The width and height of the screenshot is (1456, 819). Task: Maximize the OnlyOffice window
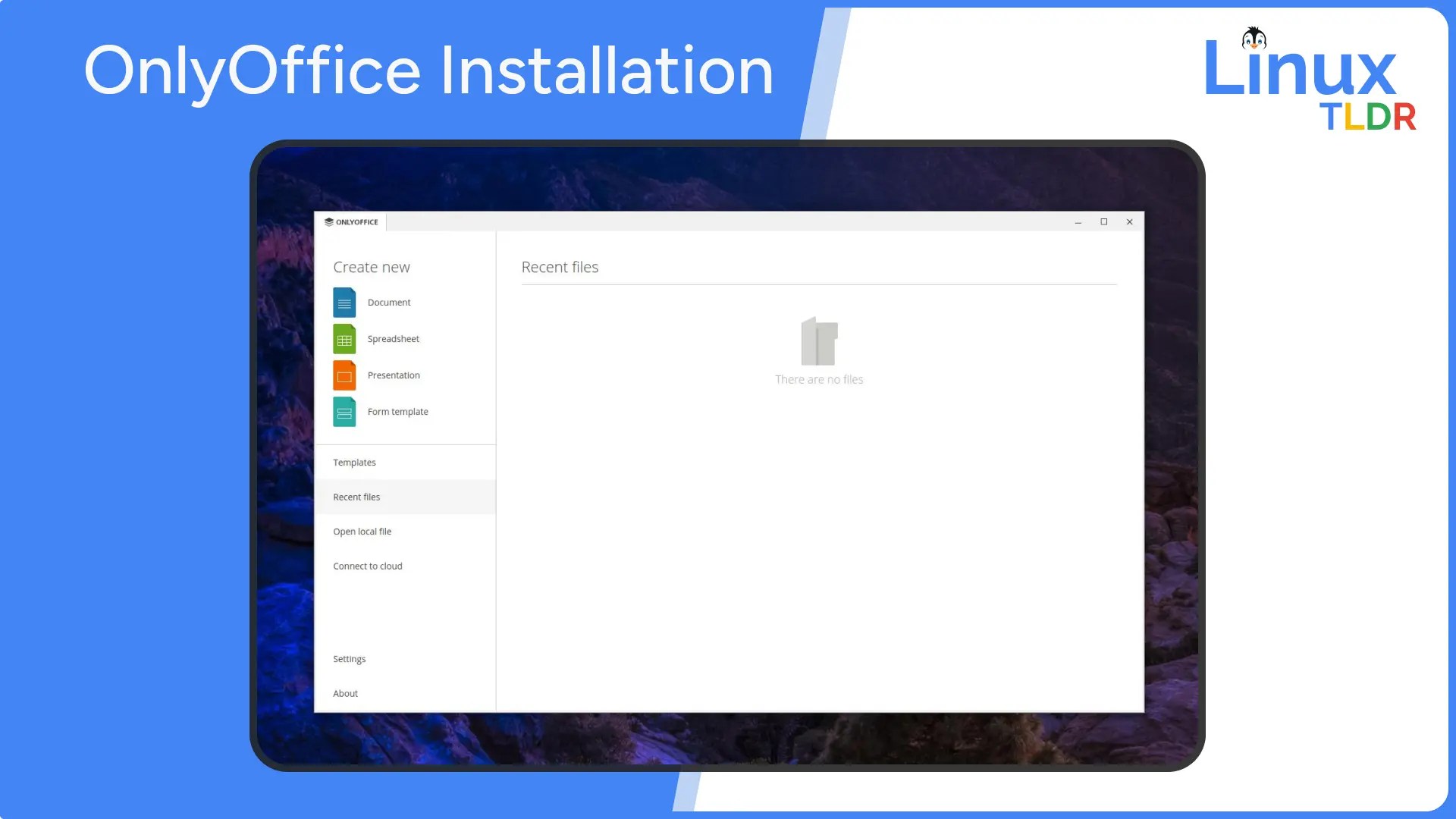pyautogui.click(x=1104, y=221)
